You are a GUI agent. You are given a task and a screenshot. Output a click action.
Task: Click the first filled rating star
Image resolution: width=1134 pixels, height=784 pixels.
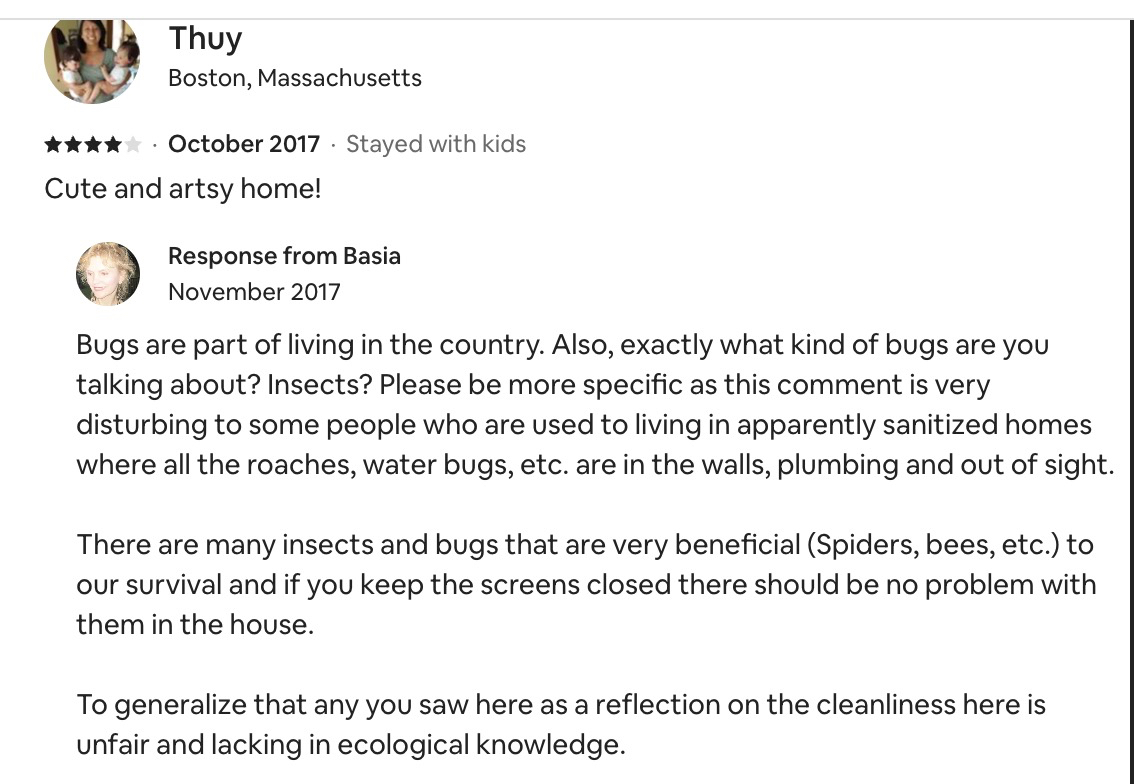(x=53, y=145)
